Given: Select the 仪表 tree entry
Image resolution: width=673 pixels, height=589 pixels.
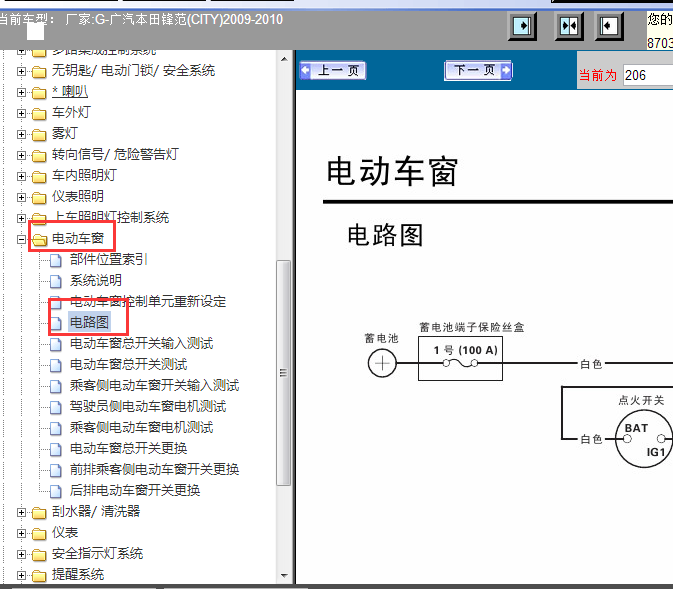Looking at the screenshot, I should coord(65,533).
